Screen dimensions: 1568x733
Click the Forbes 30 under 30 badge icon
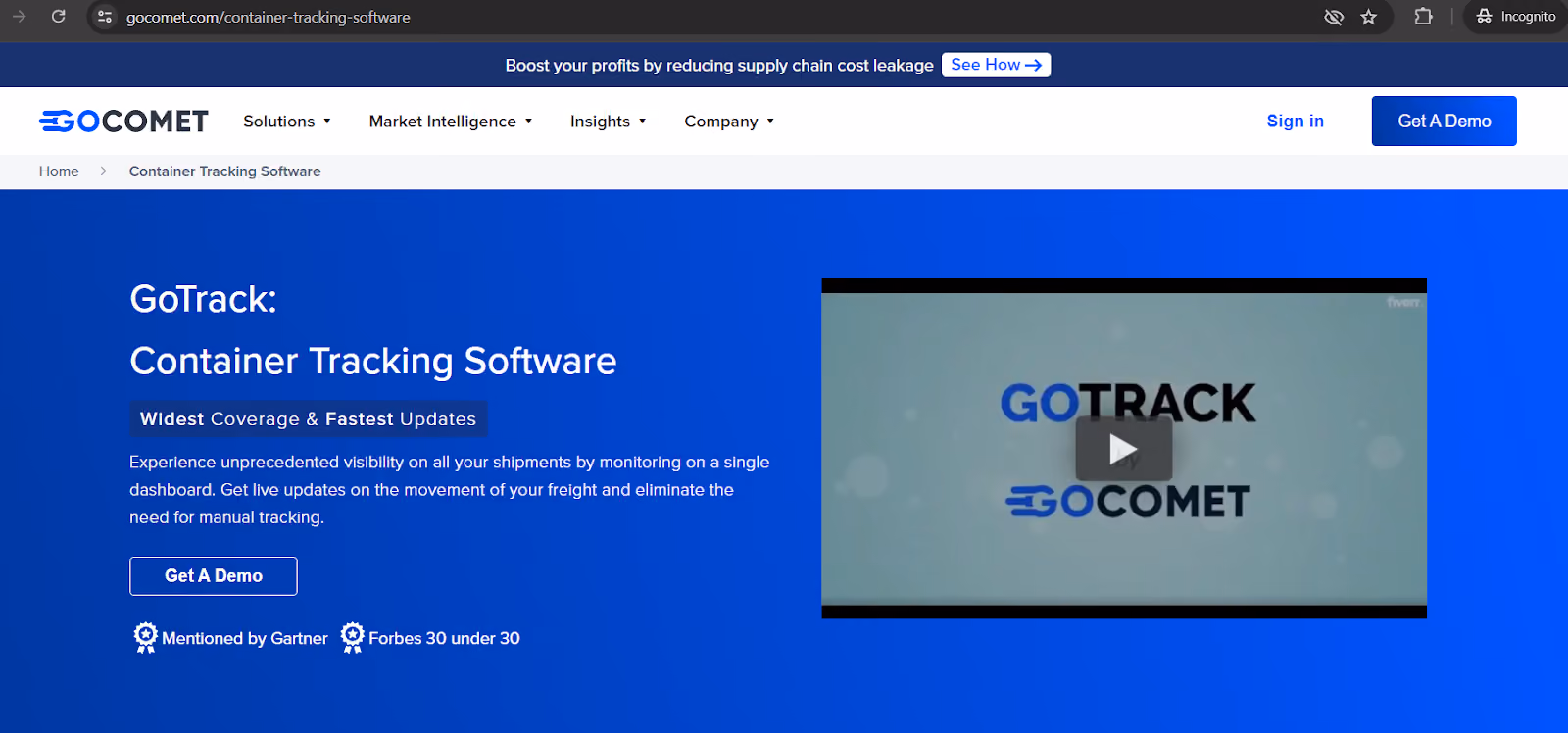pyautogui.click(x=352, y=638)
